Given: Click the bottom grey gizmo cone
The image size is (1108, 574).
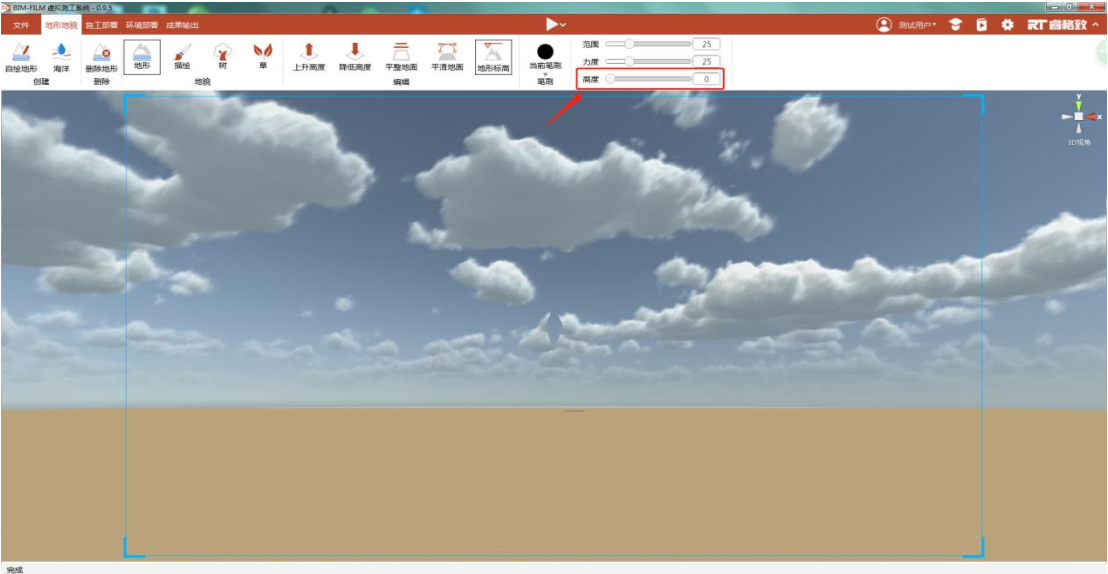Looking at the screenshot, I should (1078, 128).
